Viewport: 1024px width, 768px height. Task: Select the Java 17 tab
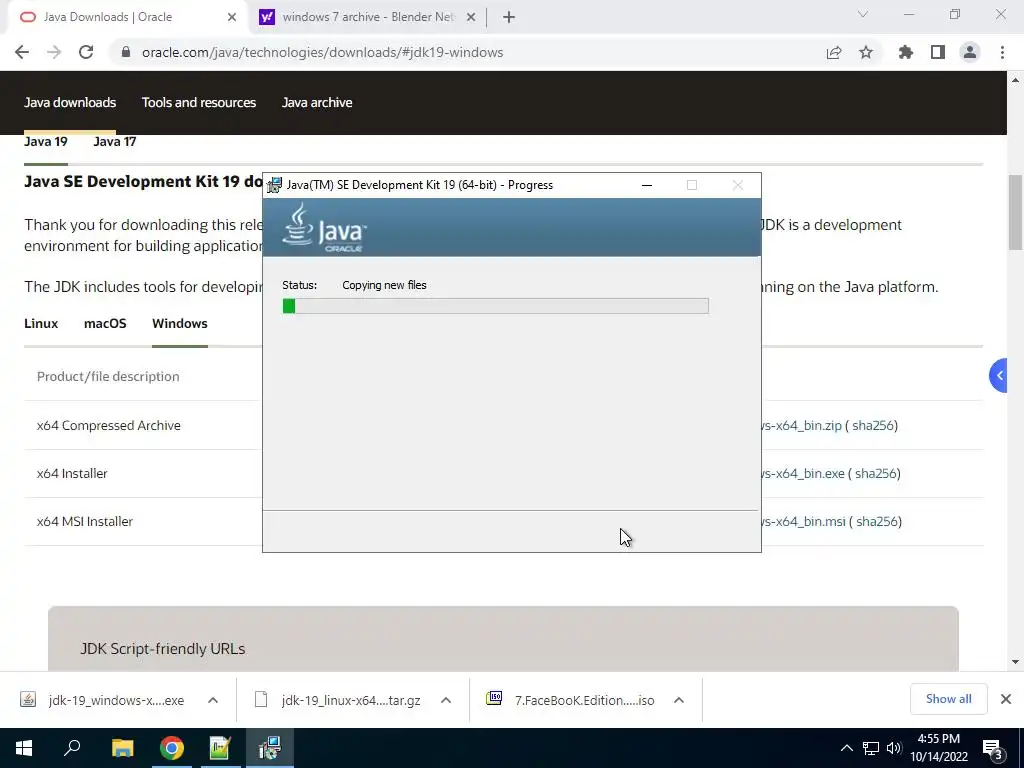114,142
